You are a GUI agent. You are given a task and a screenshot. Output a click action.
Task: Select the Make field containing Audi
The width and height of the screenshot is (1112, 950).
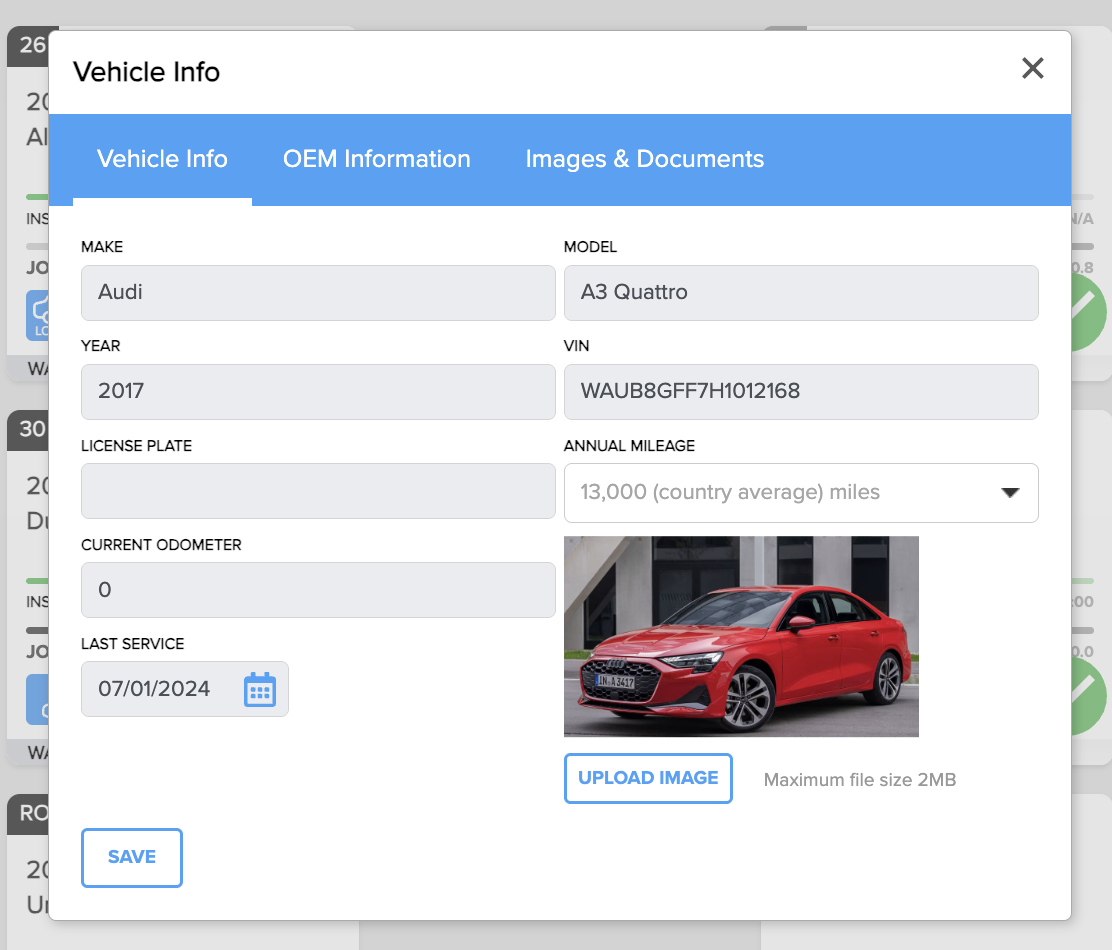[x=318, y=293]
